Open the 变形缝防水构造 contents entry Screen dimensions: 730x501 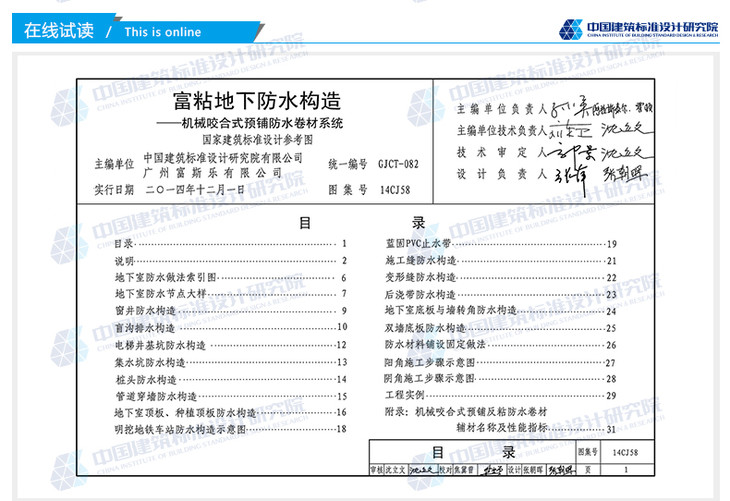(x=420, y=277)
